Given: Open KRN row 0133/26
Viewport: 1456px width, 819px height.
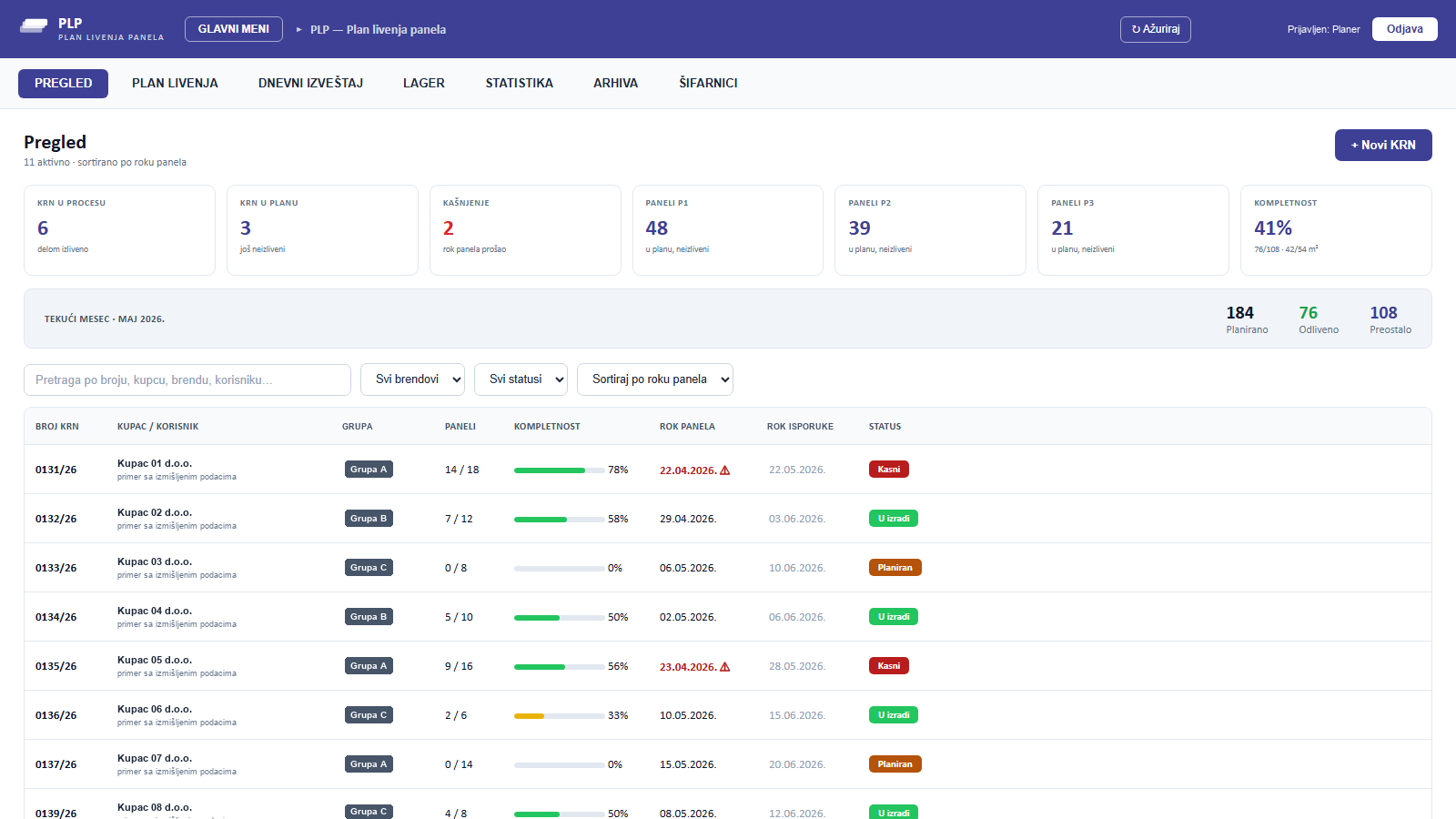Looking at the screenshot, I should pyautogui.click(x=728, y=568).
